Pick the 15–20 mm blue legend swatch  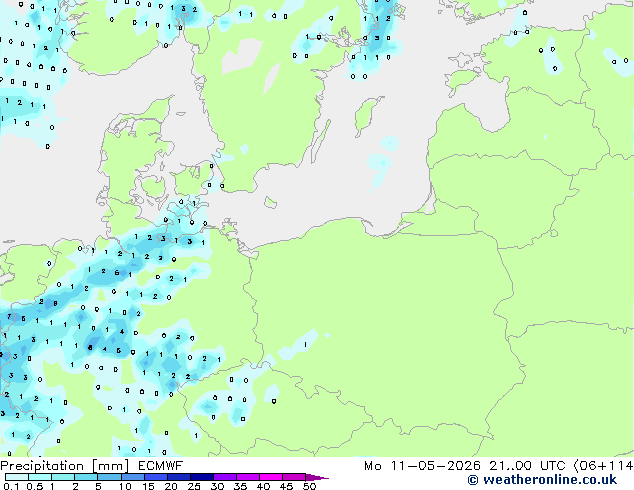[155, 477]
